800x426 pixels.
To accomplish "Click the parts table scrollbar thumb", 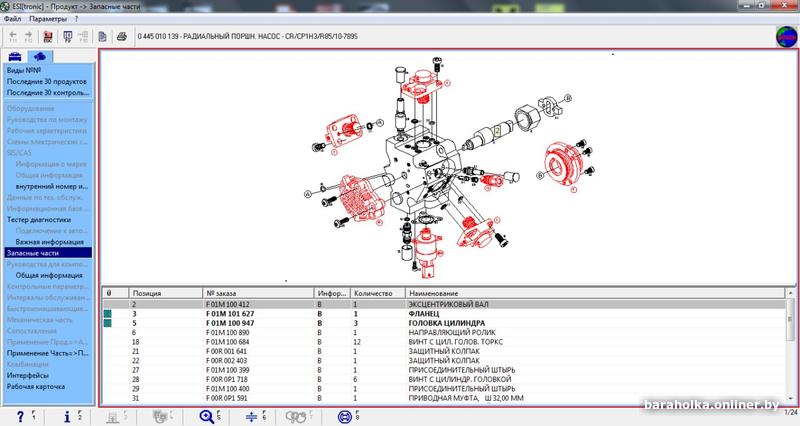I will click(791, 319).
